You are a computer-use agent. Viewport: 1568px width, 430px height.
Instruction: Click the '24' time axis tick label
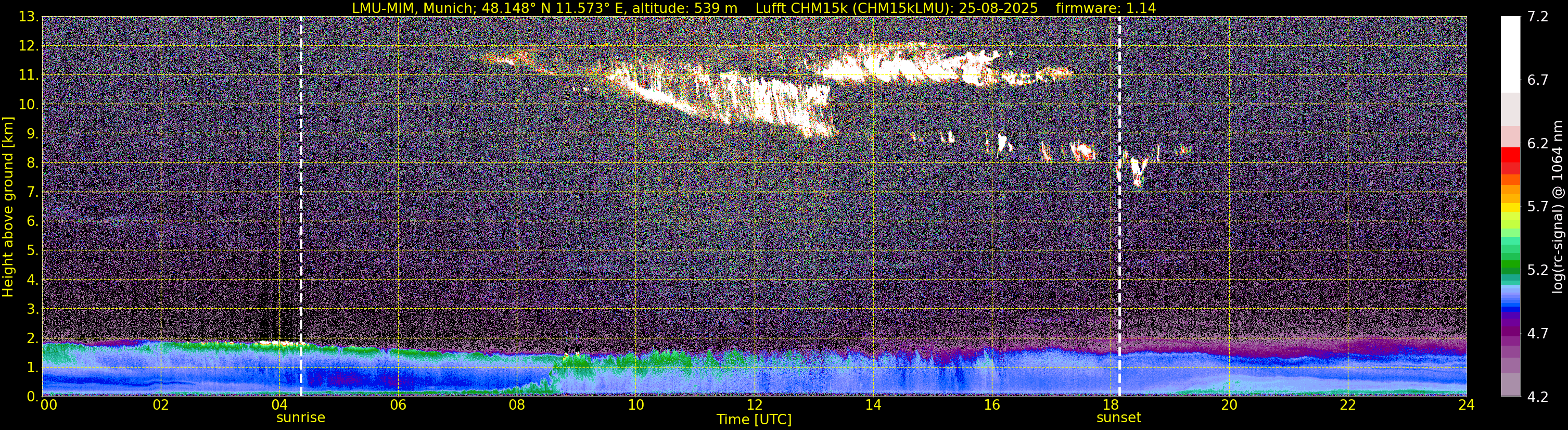(x=1467, y=405)
